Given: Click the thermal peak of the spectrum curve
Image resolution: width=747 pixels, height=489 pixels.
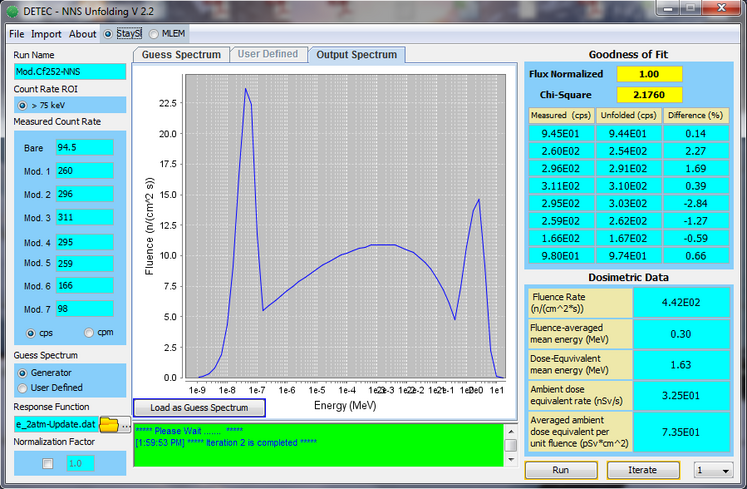Looking at the screenshot, I should tap(246, 89).
